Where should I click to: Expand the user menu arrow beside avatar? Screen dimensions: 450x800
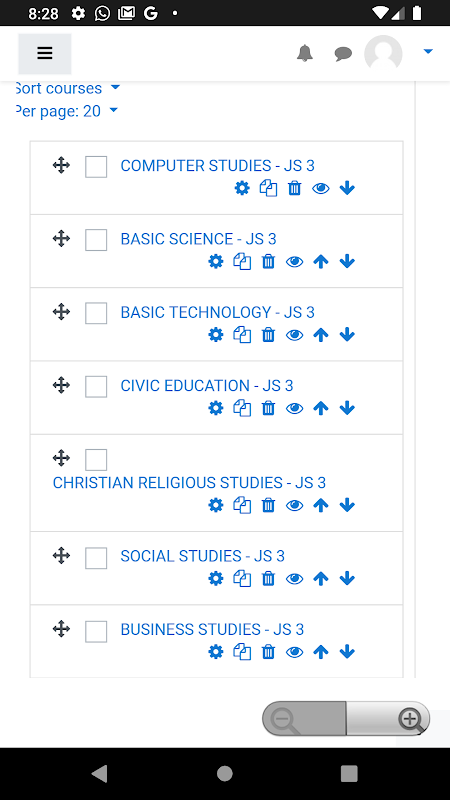tap(428, 51)
